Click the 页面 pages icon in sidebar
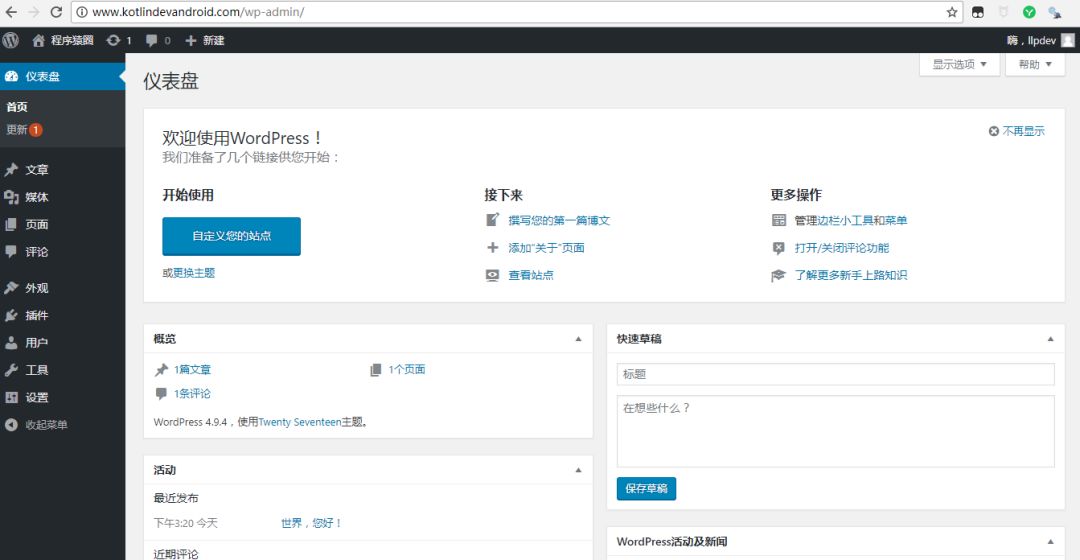The image size is (1080, 560). [11, 225]
